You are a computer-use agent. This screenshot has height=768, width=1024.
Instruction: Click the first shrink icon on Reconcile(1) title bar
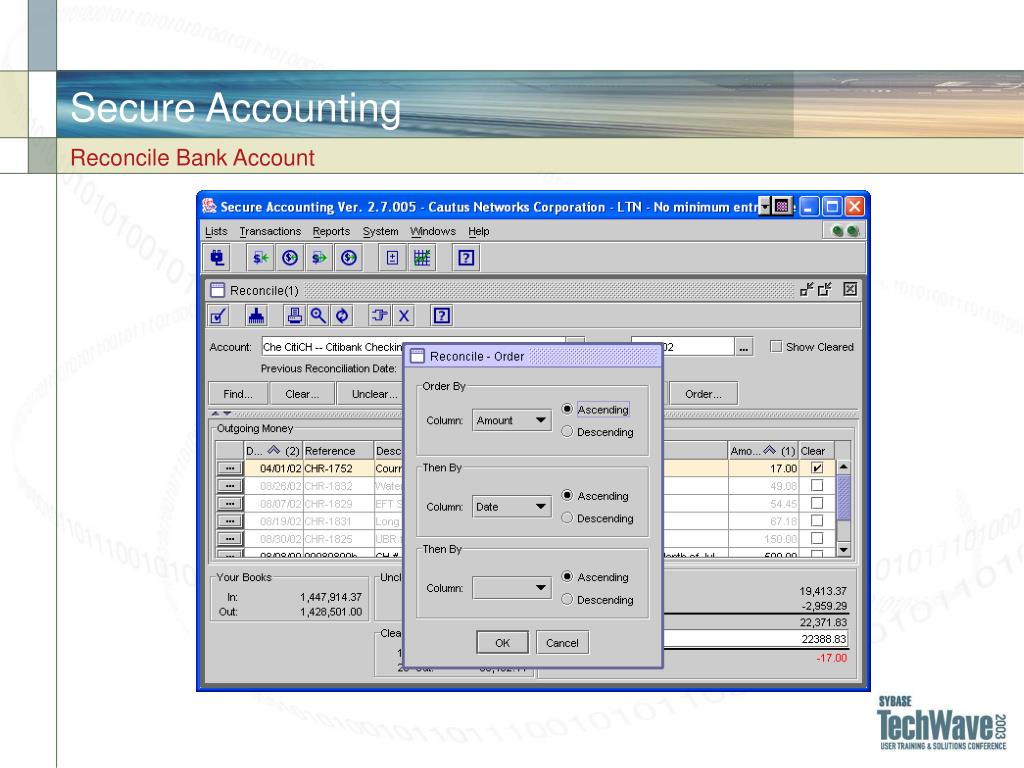tap(807, 289)
